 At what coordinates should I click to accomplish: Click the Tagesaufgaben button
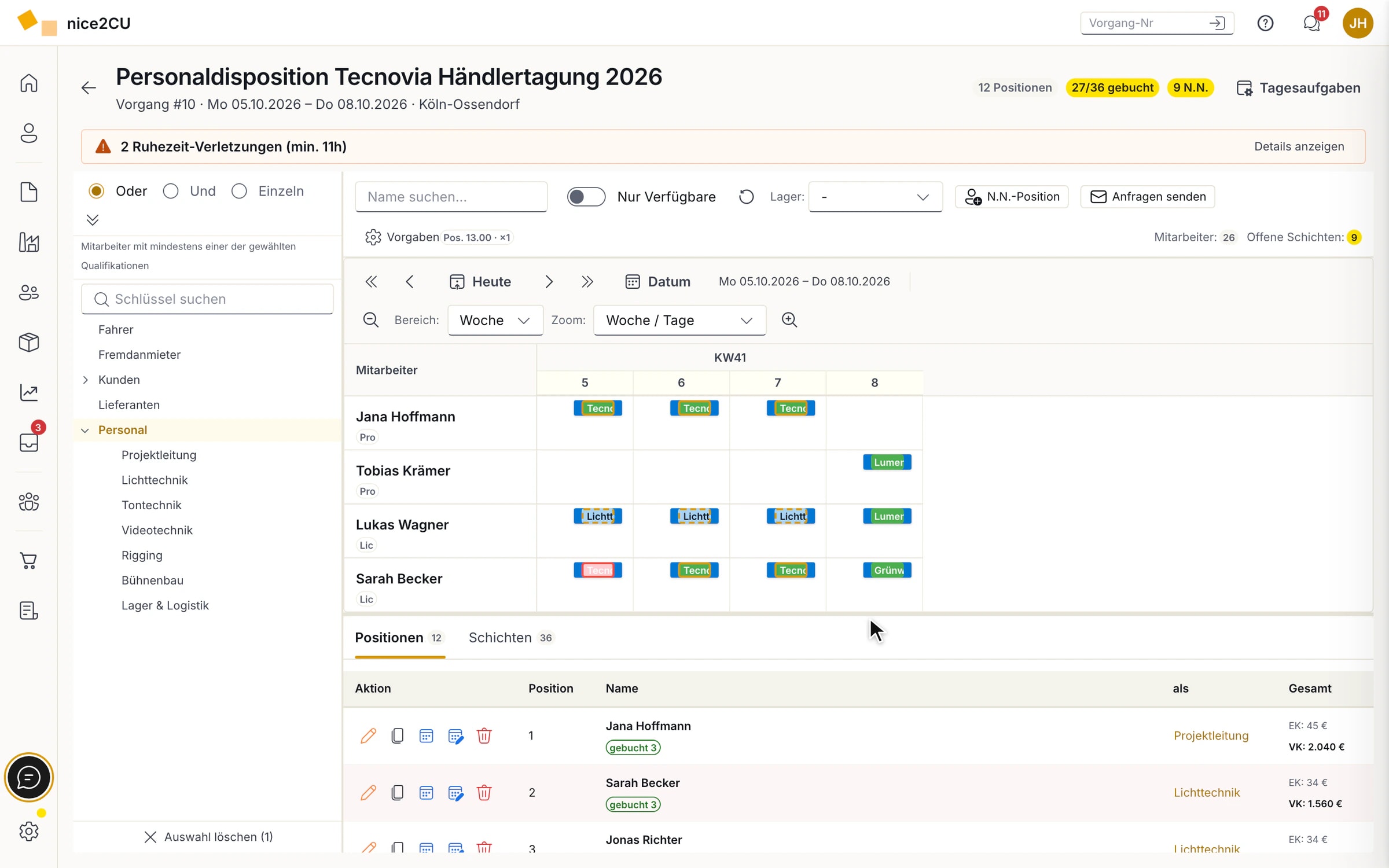pos(1299,88)
